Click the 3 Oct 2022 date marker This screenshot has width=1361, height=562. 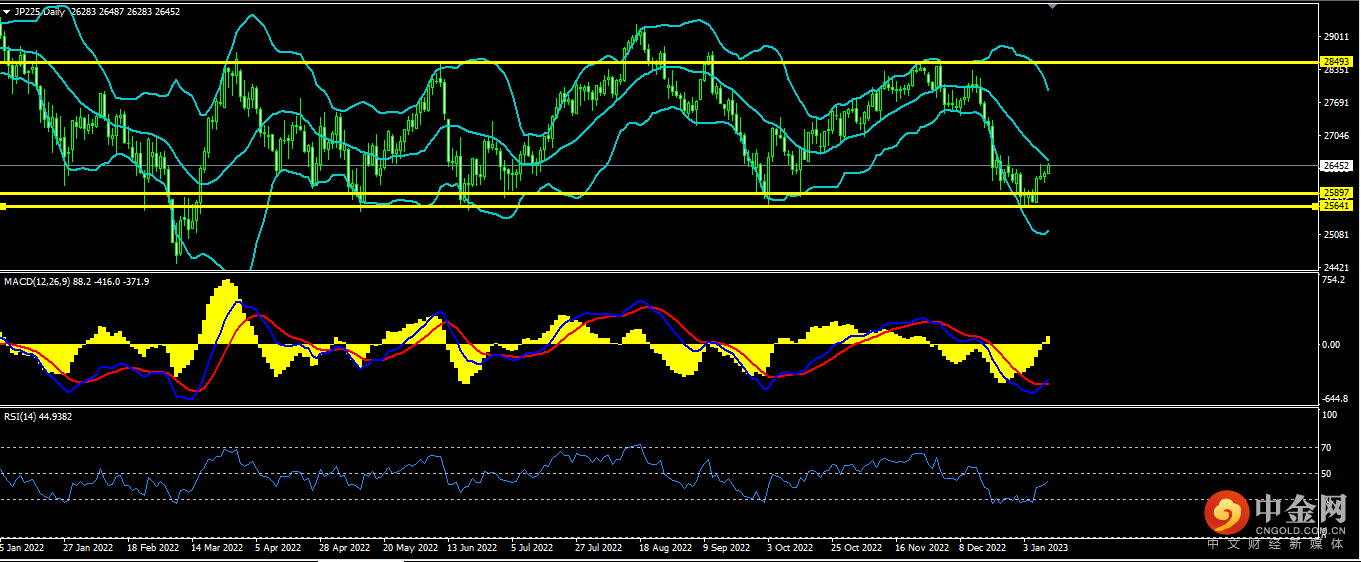click(790, 548)
